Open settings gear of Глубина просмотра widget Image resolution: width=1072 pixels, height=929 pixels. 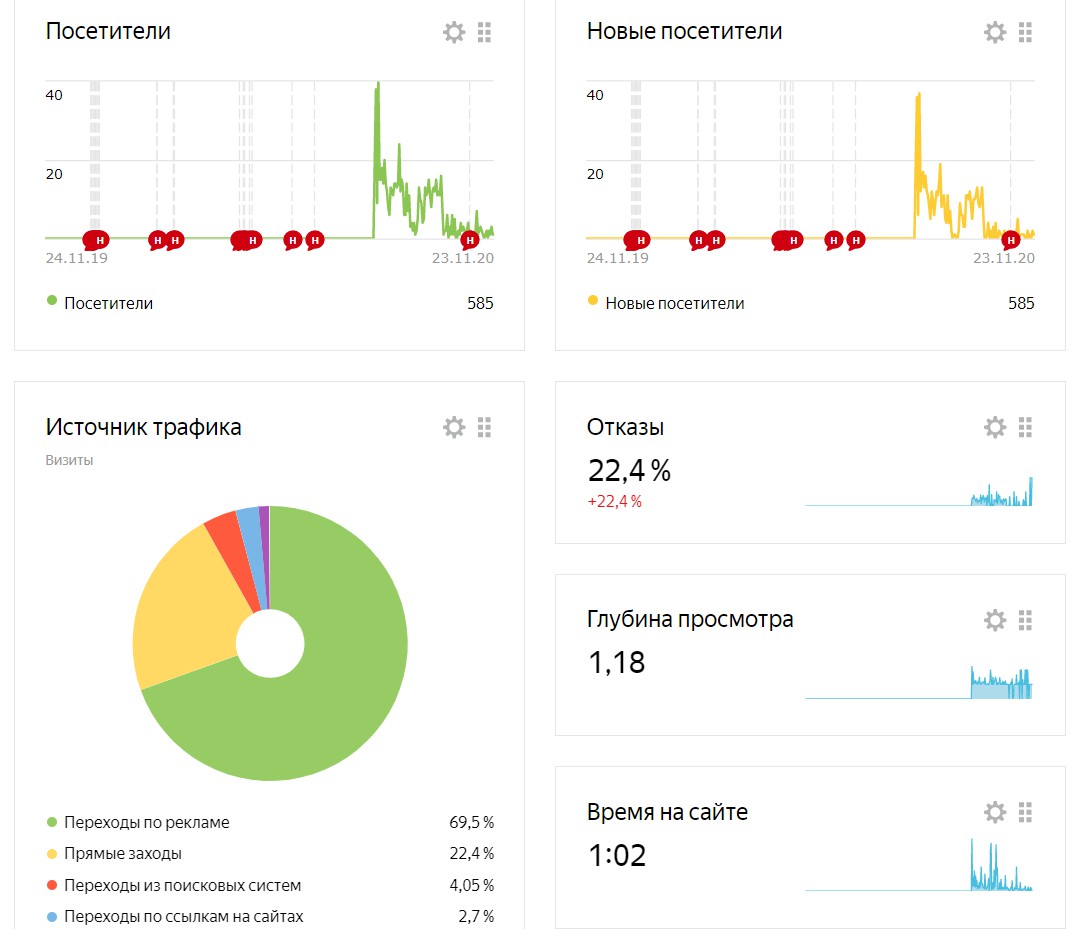(995, 620)
